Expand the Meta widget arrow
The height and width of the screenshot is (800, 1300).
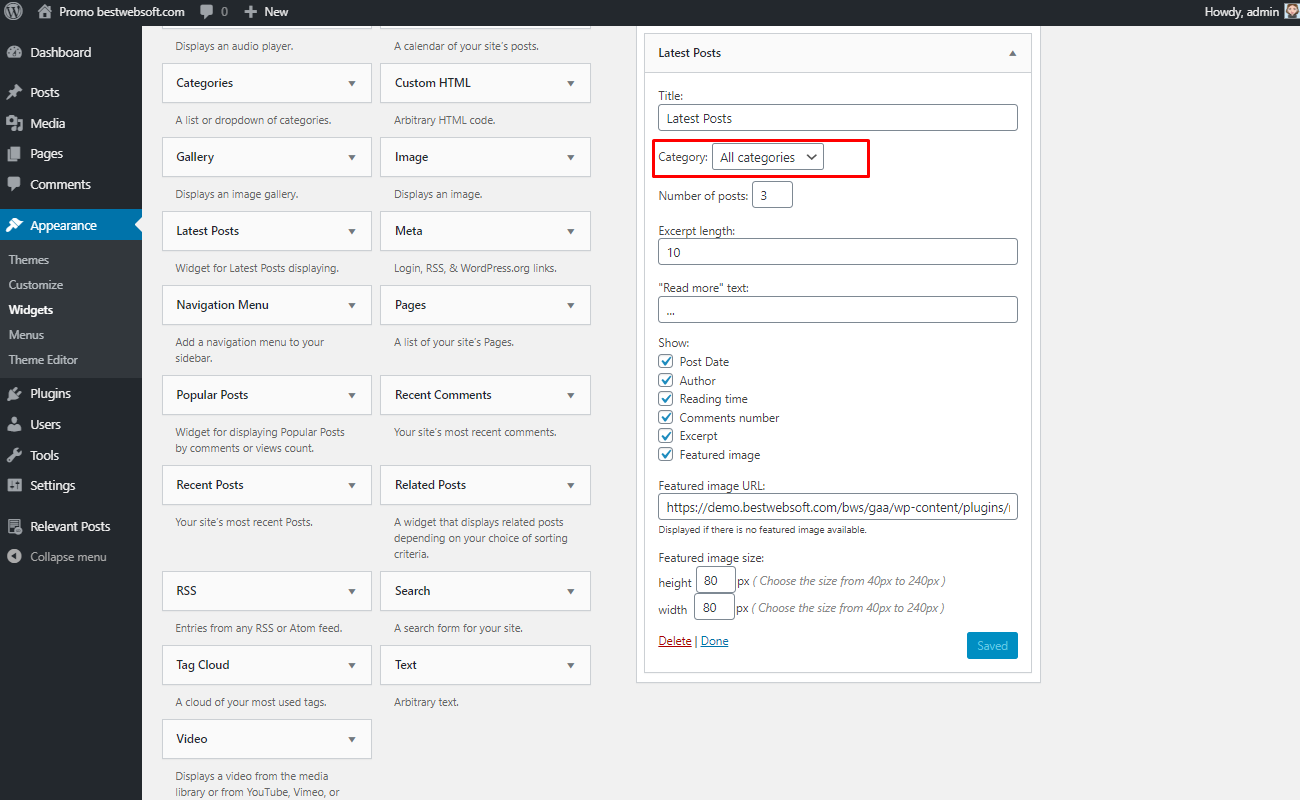[x=571, y=231]
